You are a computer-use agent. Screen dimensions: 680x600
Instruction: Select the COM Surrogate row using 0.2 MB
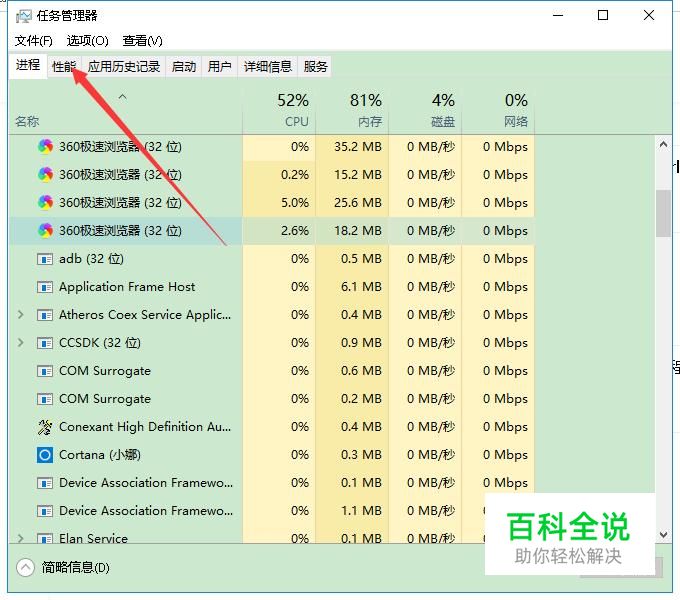[271, 399]
